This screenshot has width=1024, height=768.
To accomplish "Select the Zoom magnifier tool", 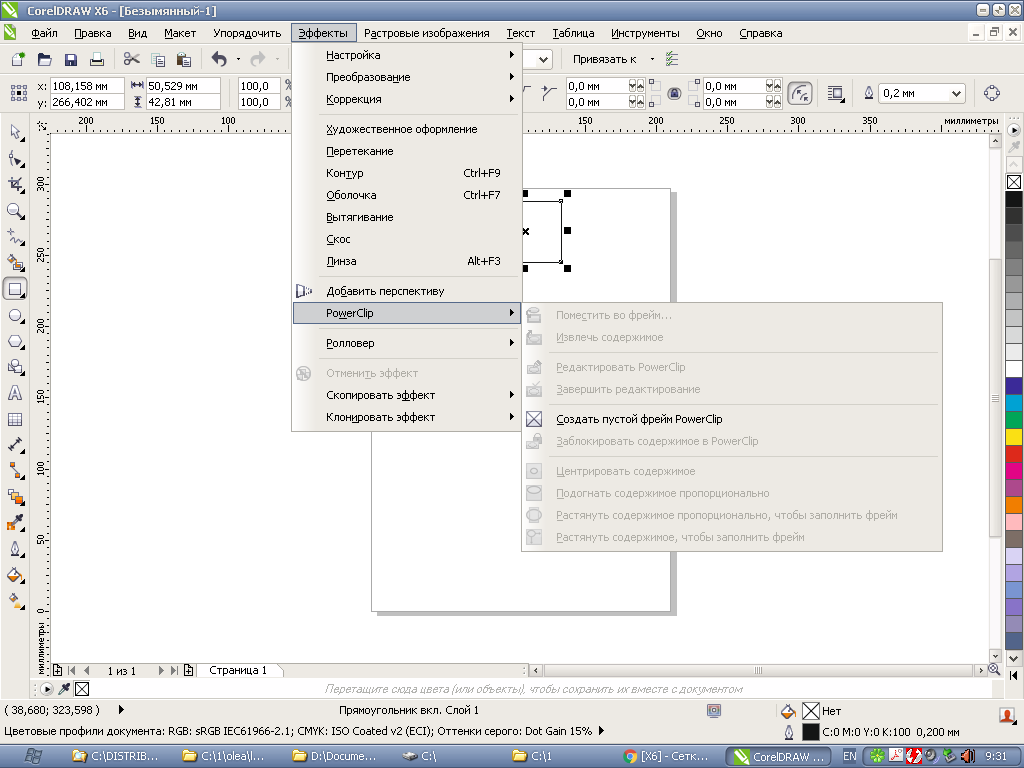I will tap(15, 211).
